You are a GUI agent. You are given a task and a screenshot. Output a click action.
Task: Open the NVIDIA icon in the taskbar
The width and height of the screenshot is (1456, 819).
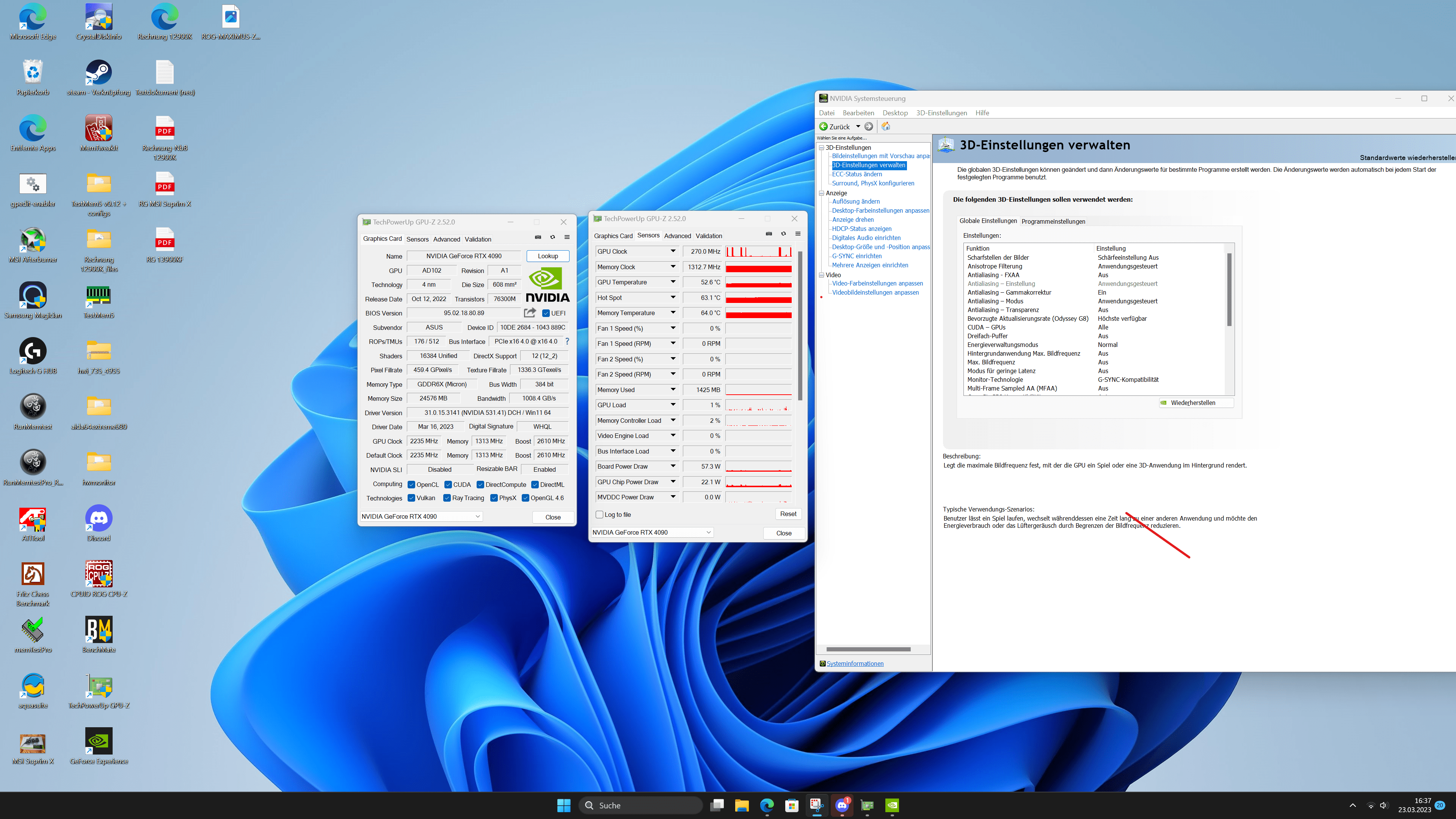pyautogui.click(x=892, y=805)
